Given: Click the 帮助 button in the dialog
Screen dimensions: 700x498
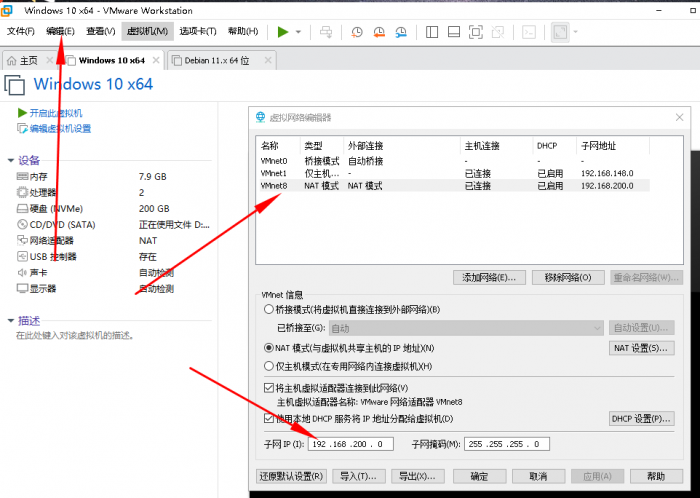Looking at the screenshot, I should tap(656, 476).
